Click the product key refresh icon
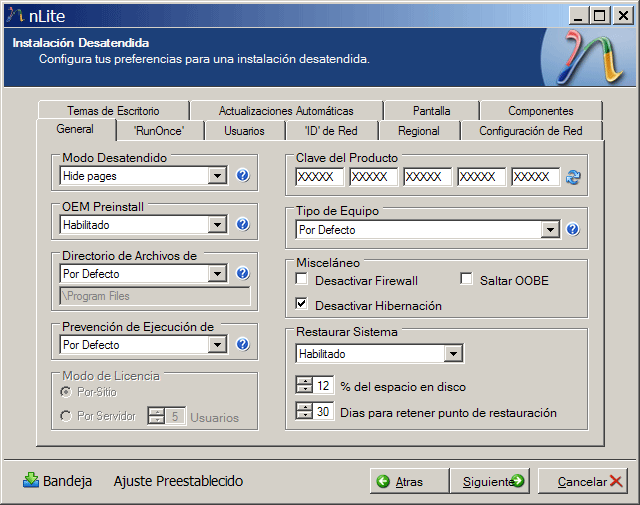The width and height of the screenshot is (640, 505). tap(573, 177)
